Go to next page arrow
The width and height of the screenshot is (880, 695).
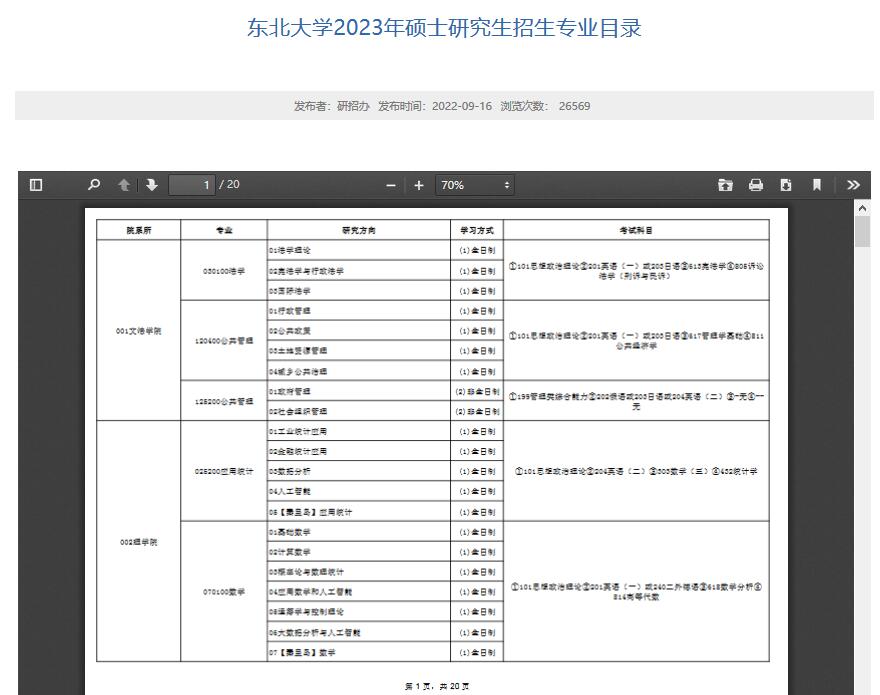click(x=152, y=185)
